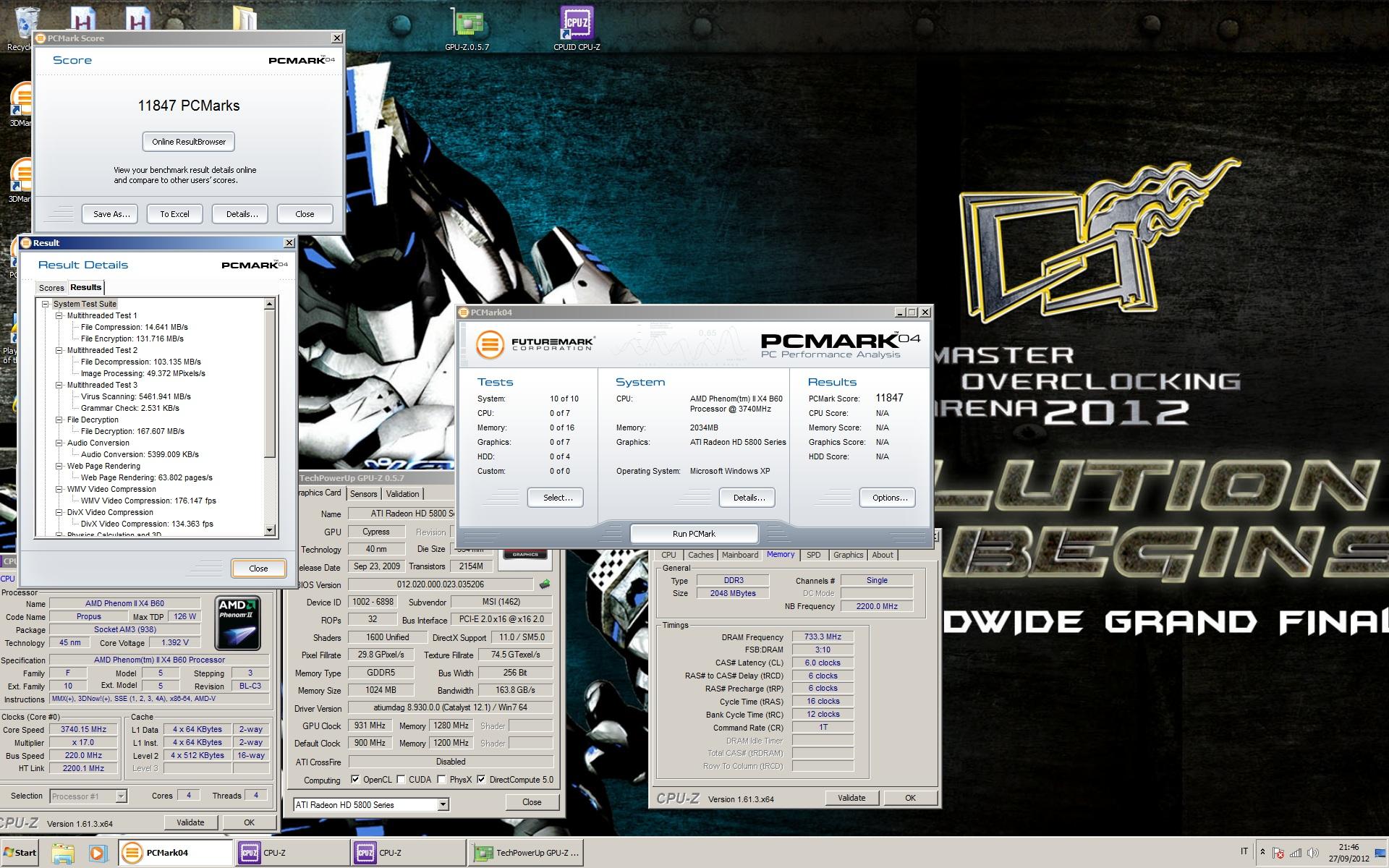Open the Mainboard tab in CPU-Z
Screen dimensions: 1389x868
pyautogui.click(x=740, y=555)
